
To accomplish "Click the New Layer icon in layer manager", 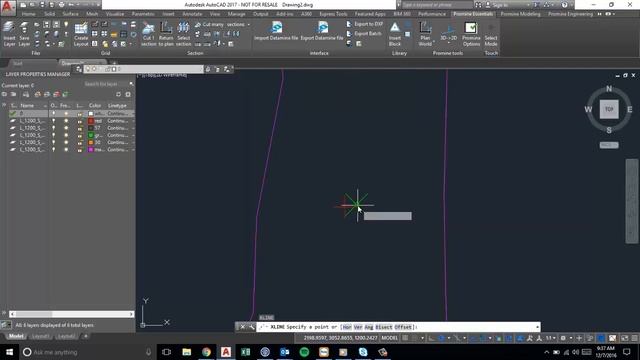I will click(x=38, y=94).
